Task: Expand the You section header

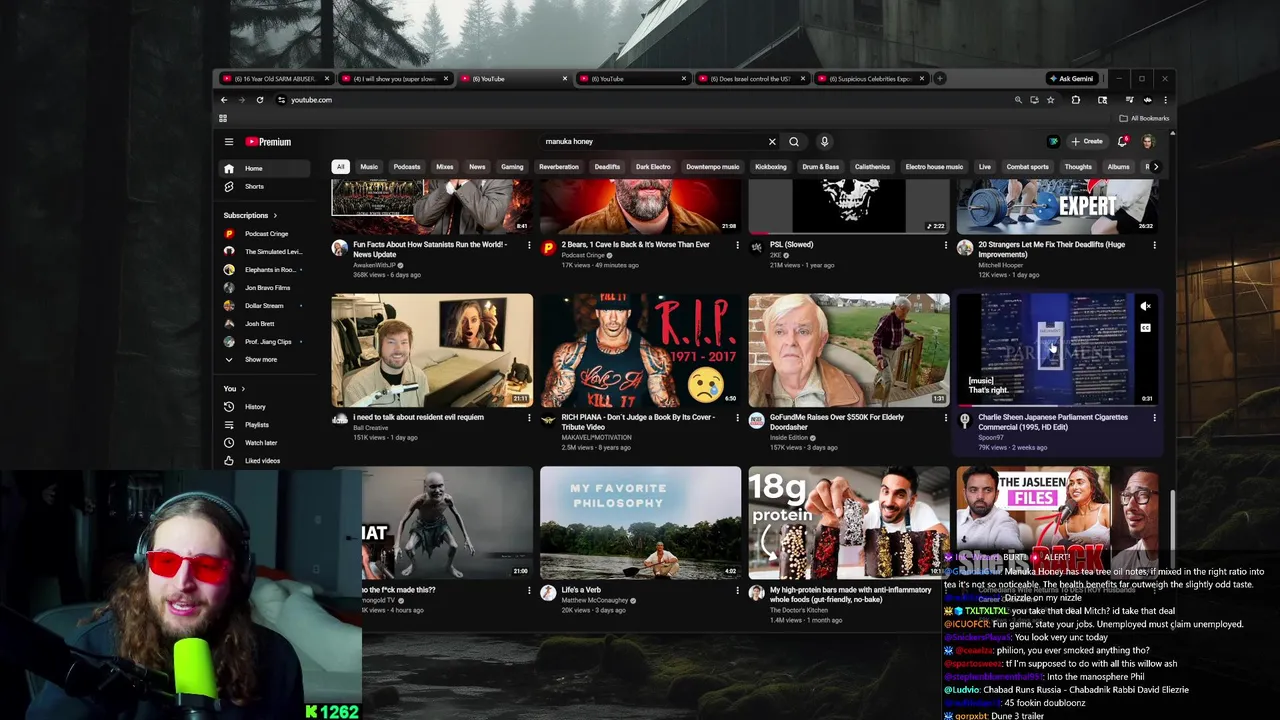Action: pyautogui.click(x=234, y=388)
